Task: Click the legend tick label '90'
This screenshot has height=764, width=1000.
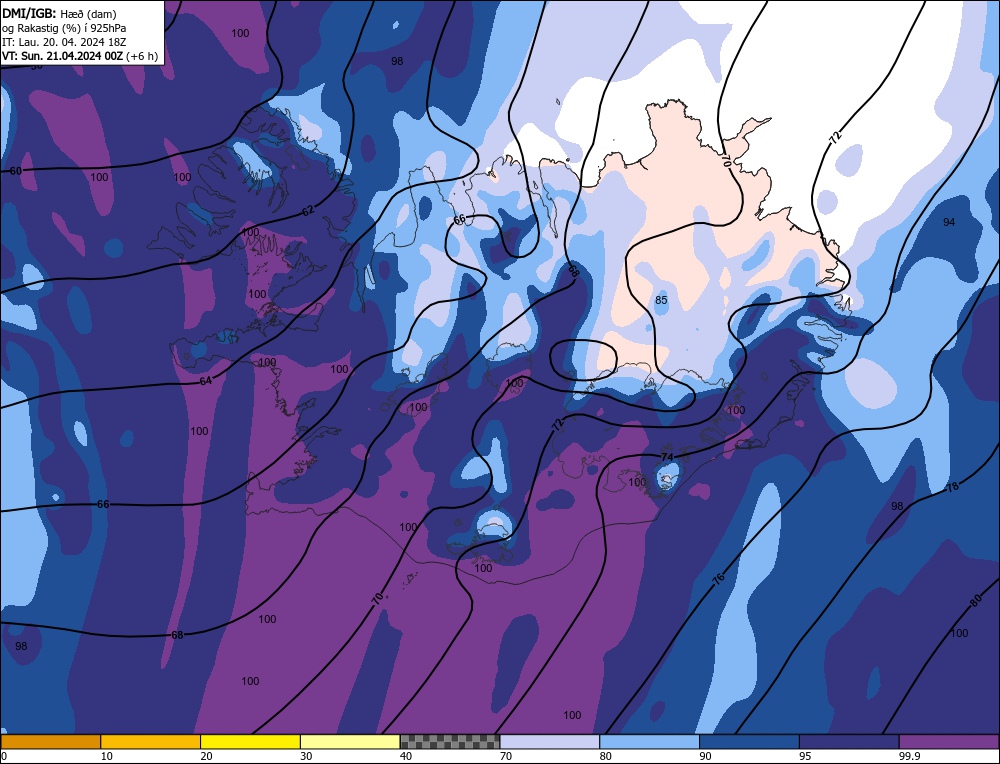Action: tap(705, 756)
